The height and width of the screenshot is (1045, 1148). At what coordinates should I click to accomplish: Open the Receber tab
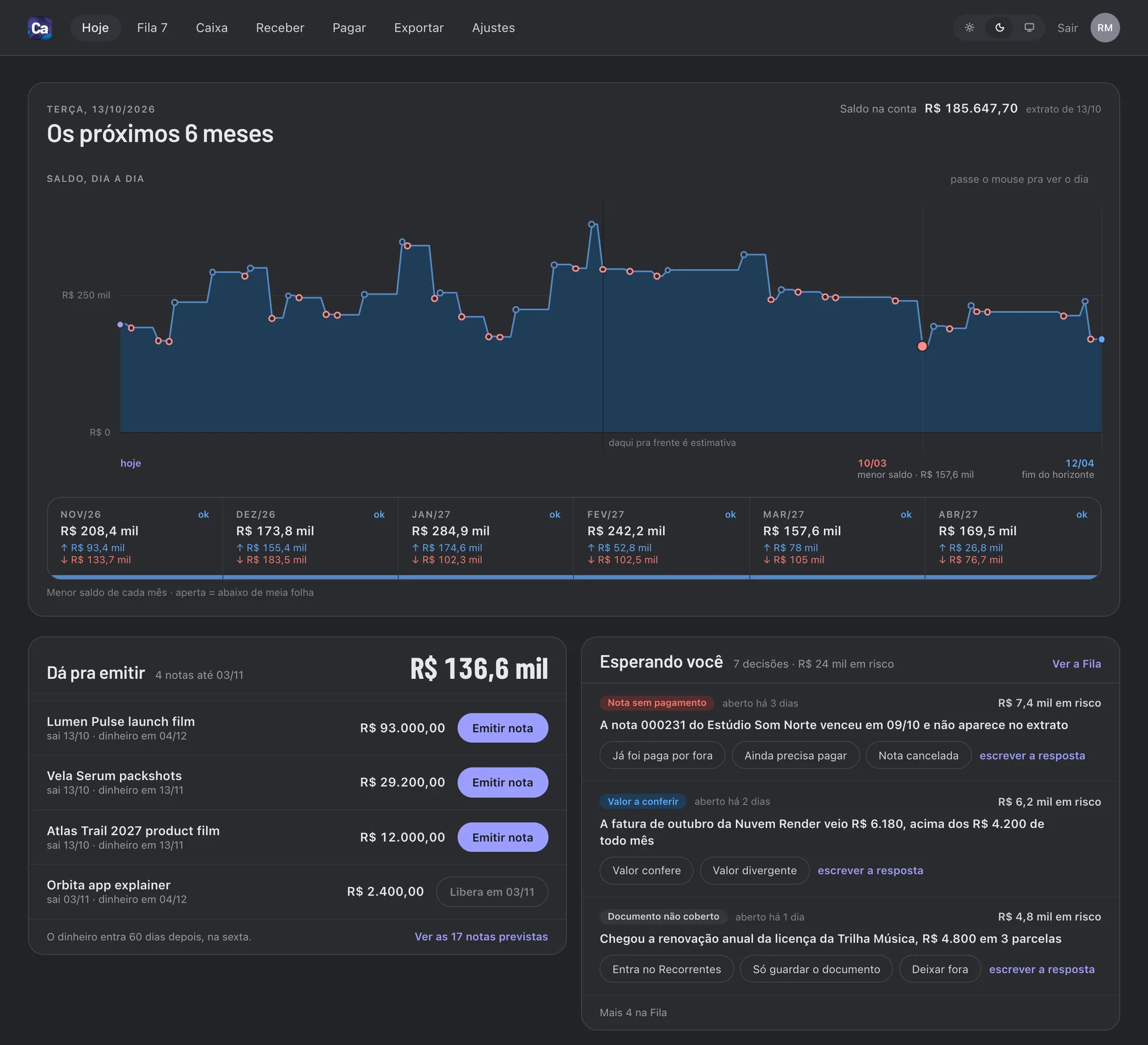point(280,28)
